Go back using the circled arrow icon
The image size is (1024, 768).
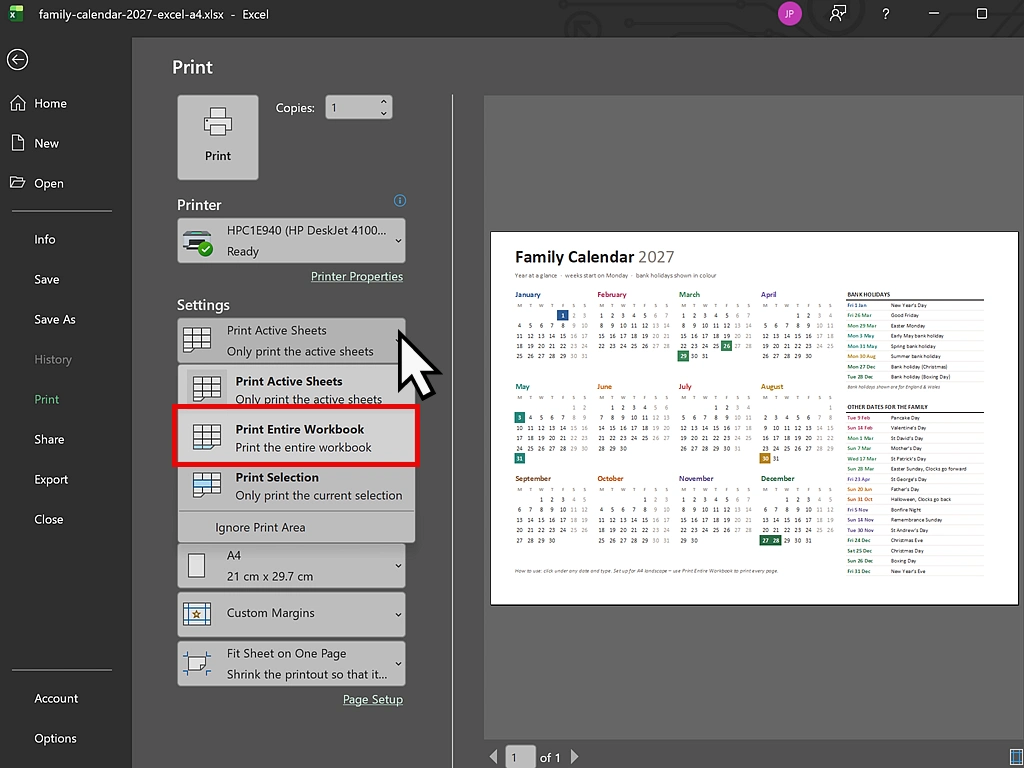(x=18, y=59)
